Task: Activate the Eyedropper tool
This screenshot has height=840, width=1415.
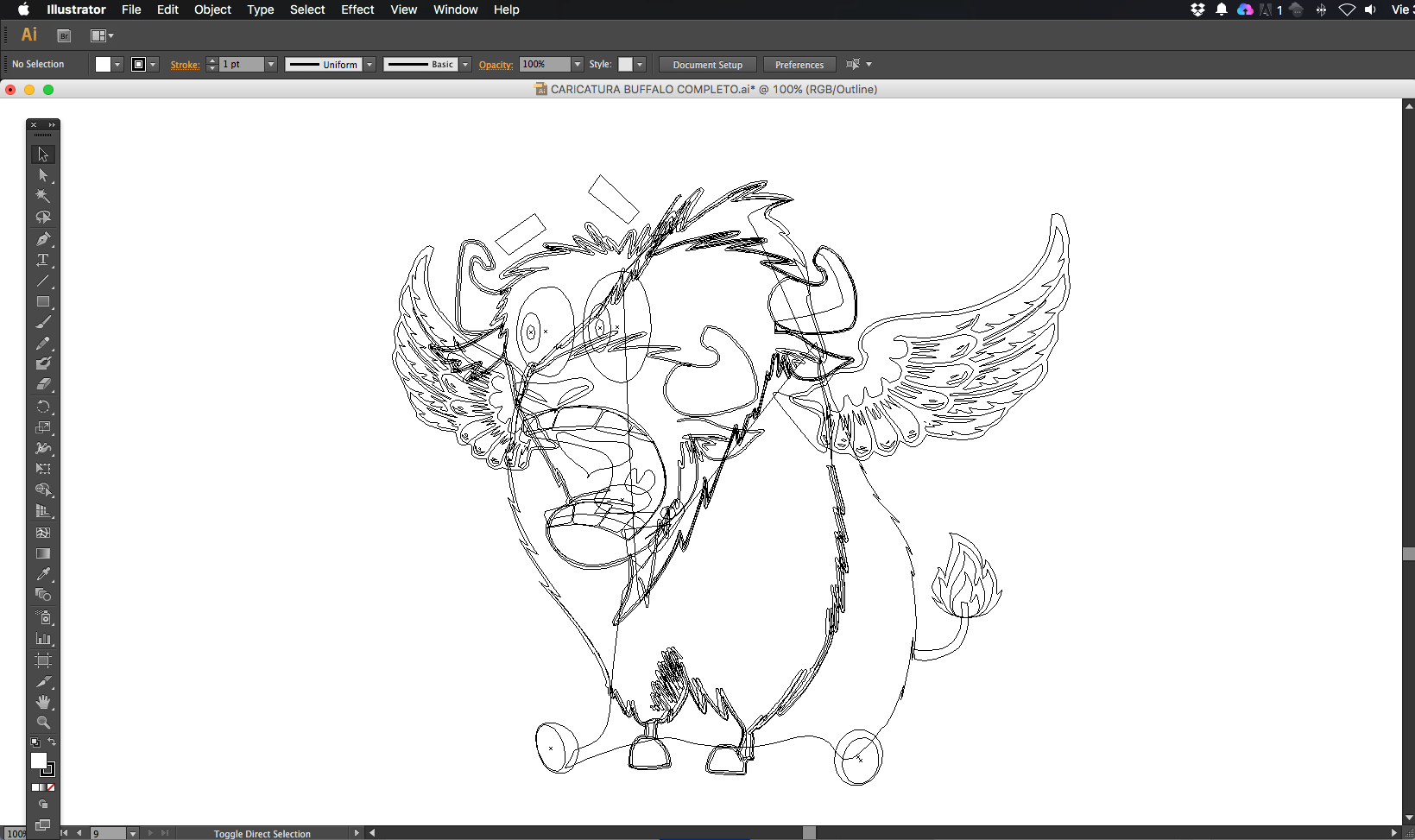Action: coord(42,574)
